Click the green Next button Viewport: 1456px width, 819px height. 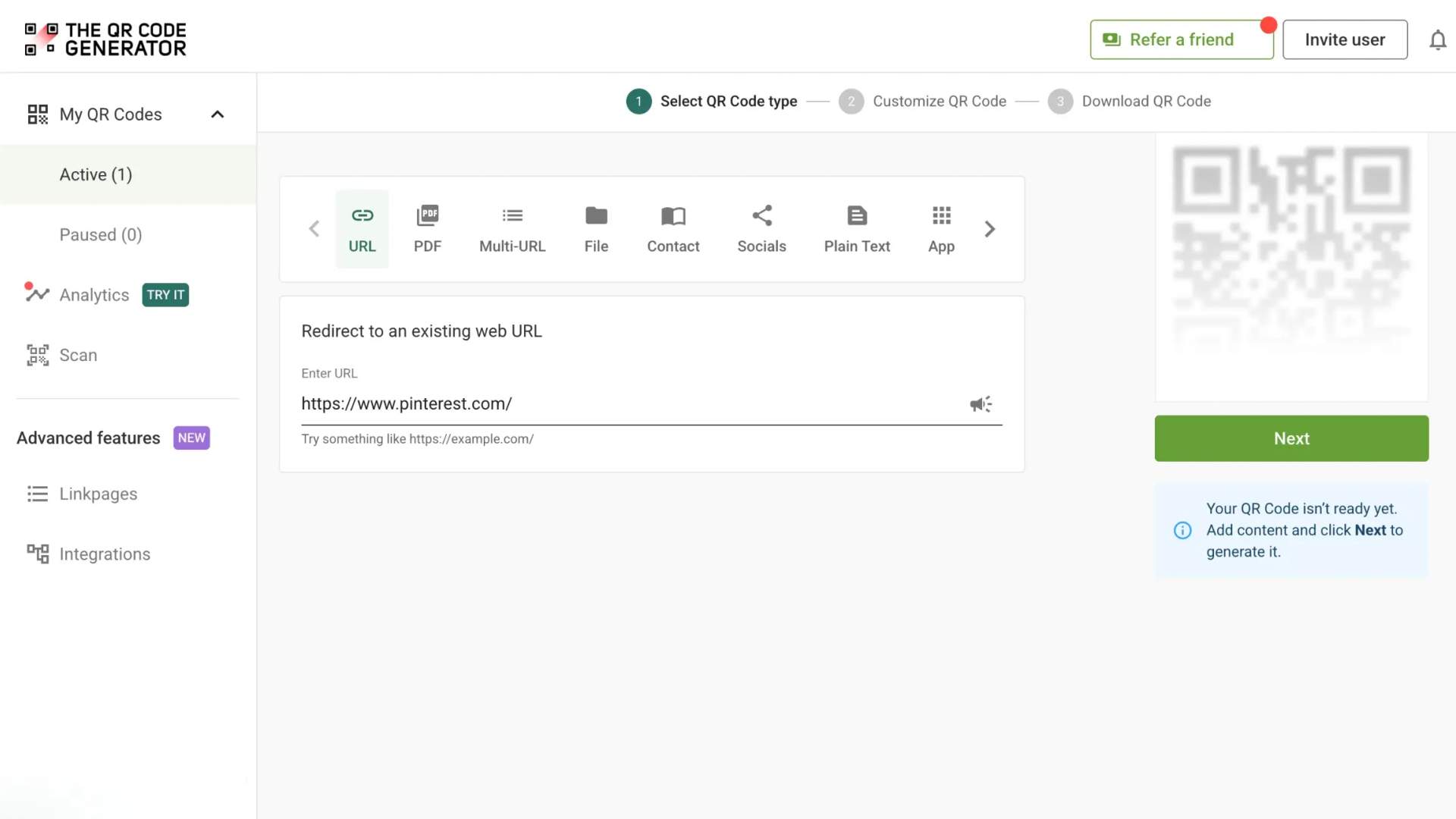click(x=1291, y=438)
